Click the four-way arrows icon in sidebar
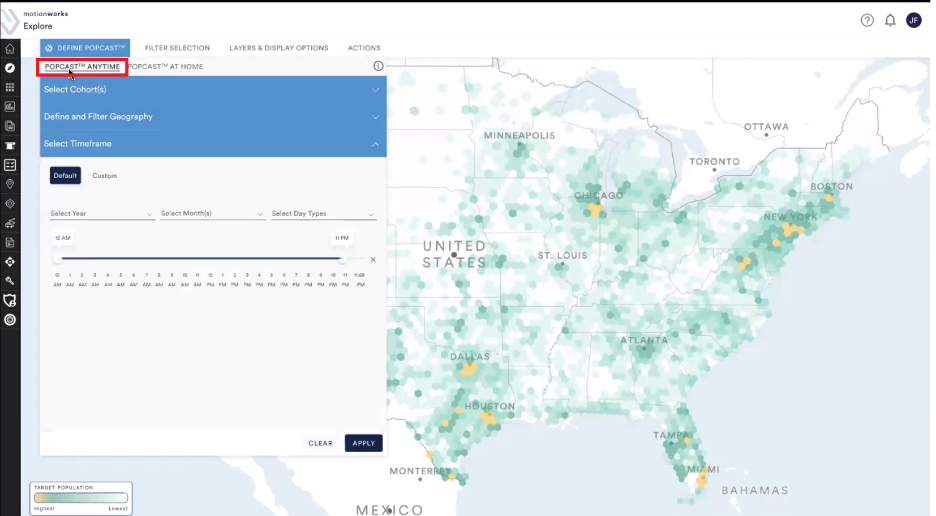This screenshot has width=936, height=516. tap(10, 262)
